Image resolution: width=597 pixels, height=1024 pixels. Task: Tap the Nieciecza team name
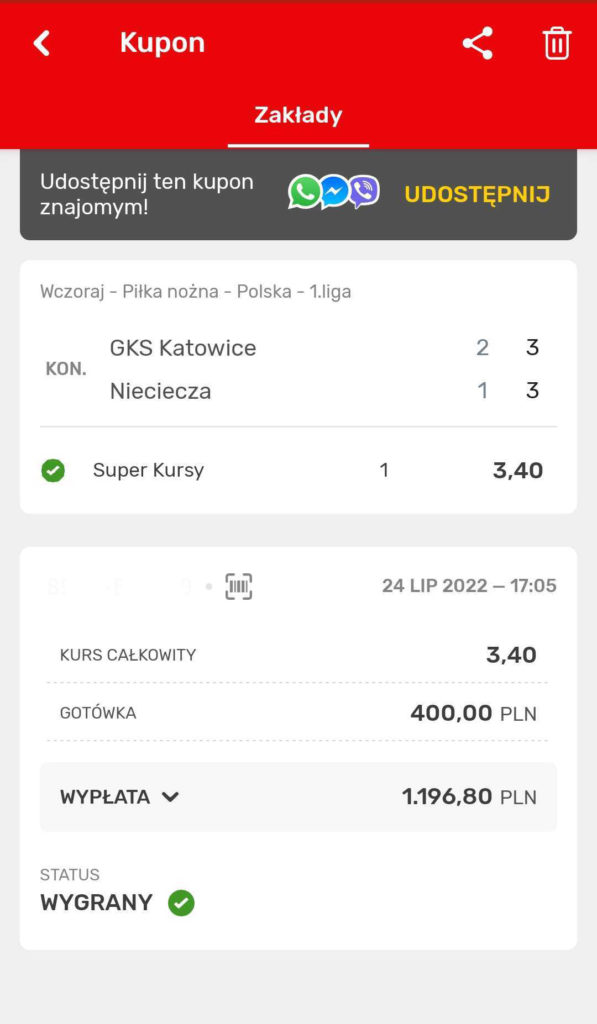(x=161, y=391)
